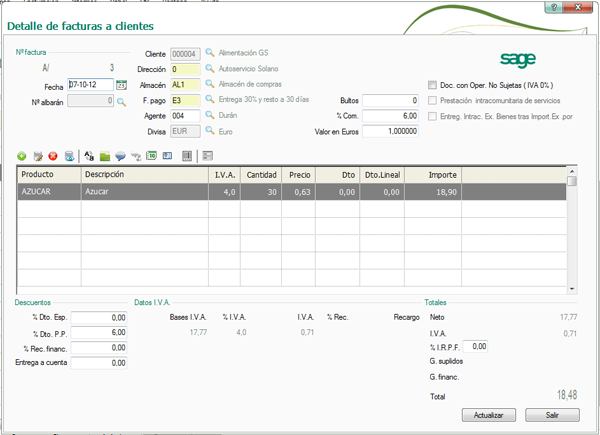Click the Salir button
The height and width of the screenshot is (435, 600).
pos(549,414)
